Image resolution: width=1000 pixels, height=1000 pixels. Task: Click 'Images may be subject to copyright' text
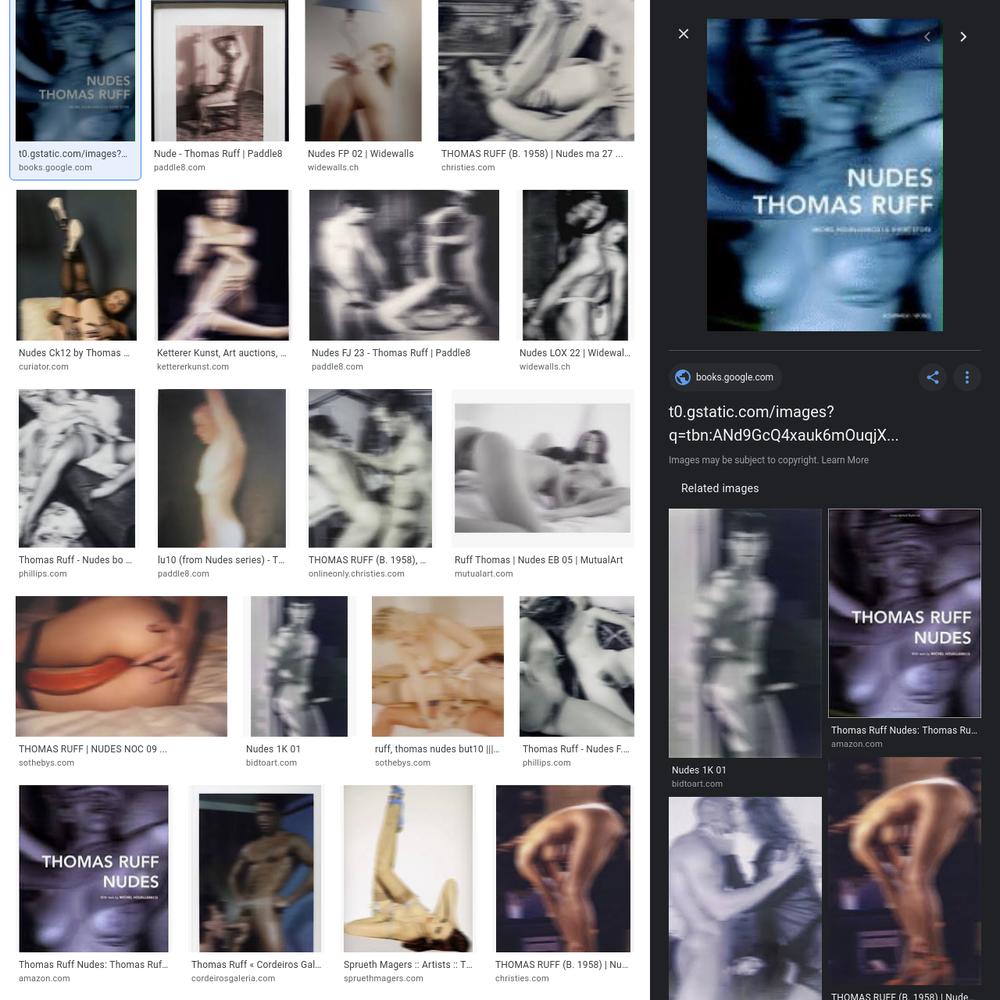pyautogui.click(x=743, y=460)
